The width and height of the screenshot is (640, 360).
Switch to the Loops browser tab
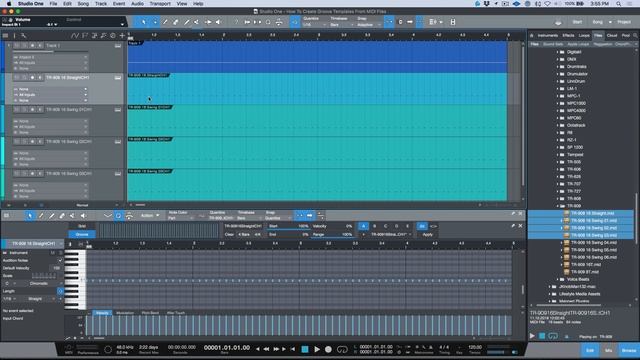(584, 36)
